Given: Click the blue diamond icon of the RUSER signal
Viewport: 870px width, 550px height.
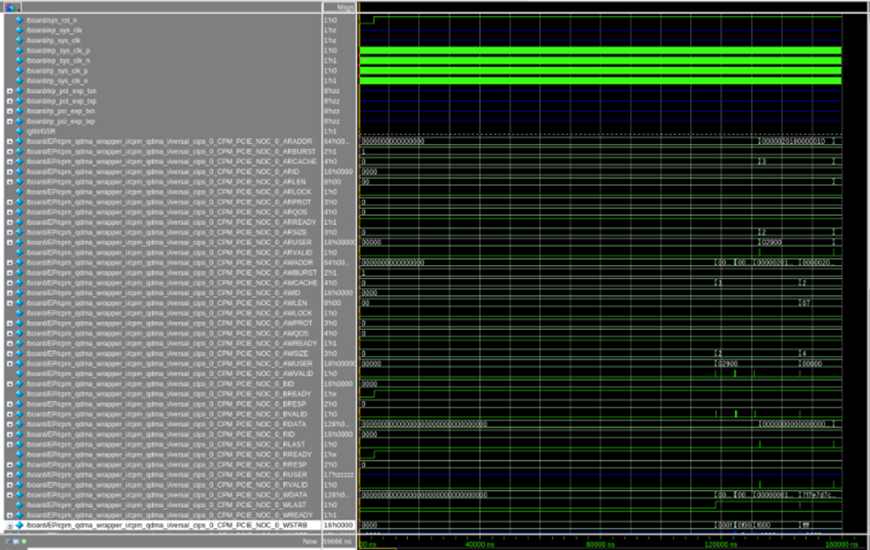Looking at the screenshot, I should tap(19, 475).
